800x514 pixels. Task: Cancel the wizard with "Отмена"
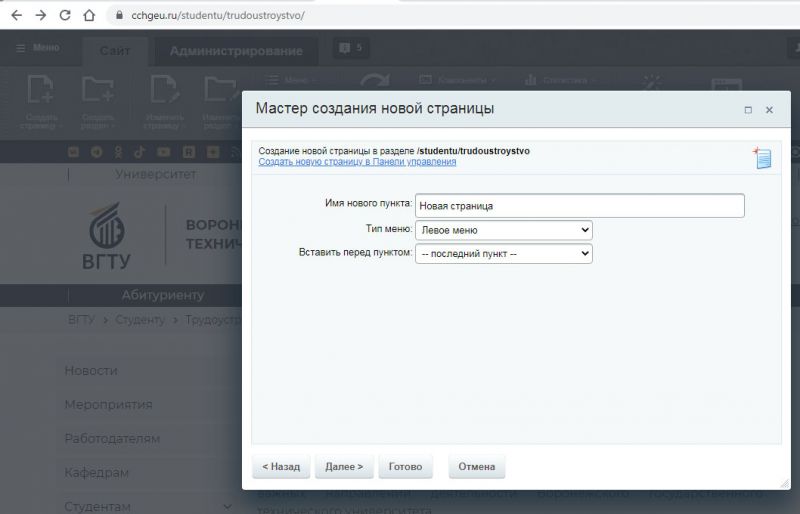[x=477, y=467]
